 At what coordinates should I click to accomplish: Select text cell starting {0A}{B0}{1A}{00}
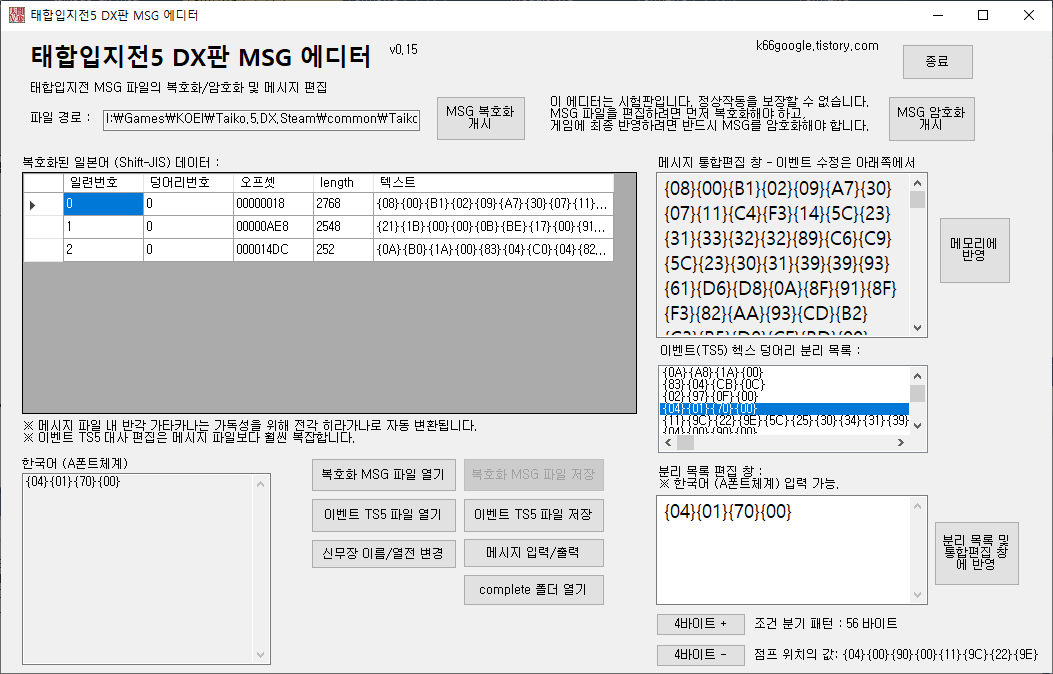tap(493, 250)
